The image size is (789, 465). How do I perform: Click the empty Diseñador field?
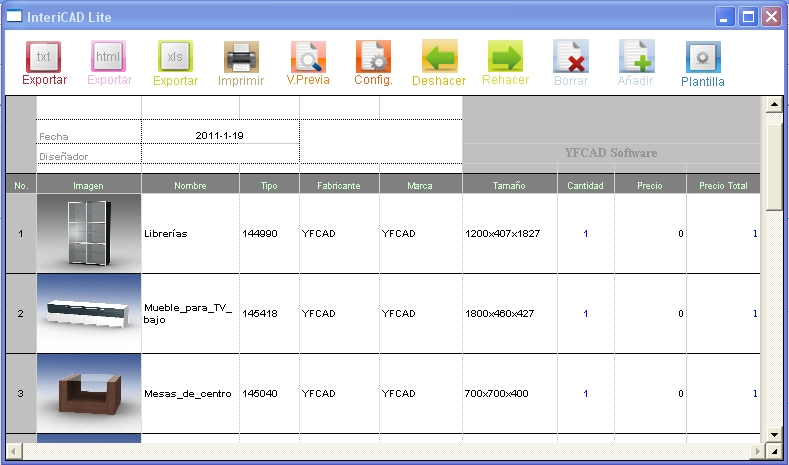click(x=220, y=154)
